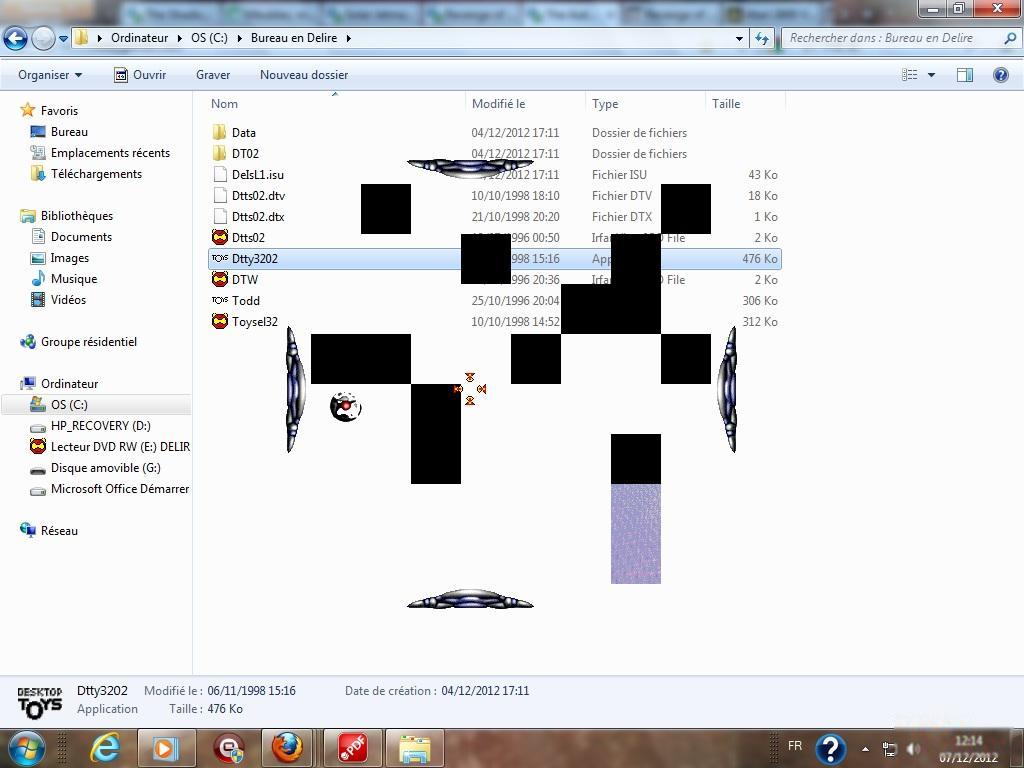1024x768 pixels.
Task: Open the Musique library
Action: tap(74, 278)
